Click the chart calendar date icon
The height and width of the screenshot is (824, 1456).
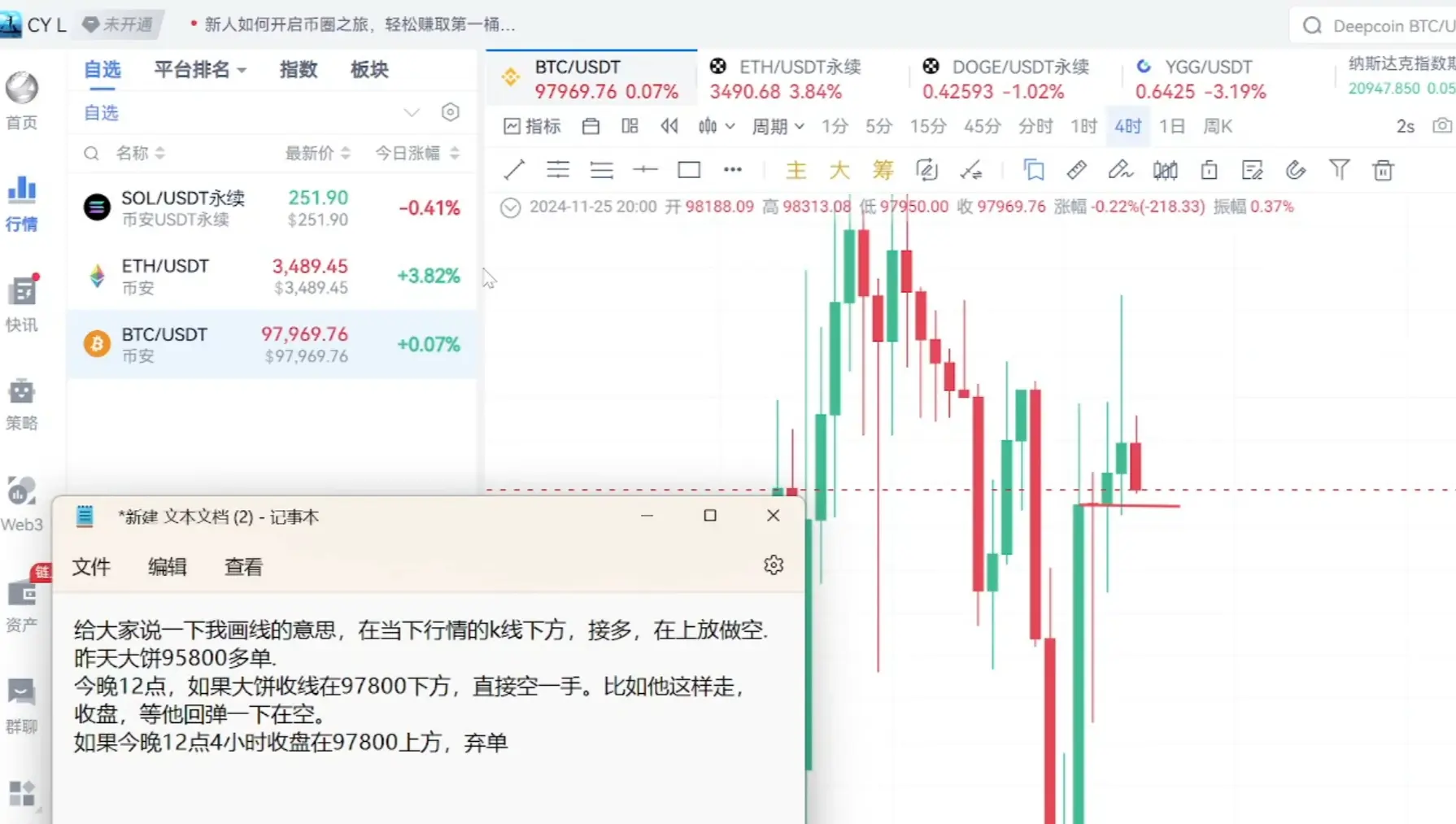591,126
